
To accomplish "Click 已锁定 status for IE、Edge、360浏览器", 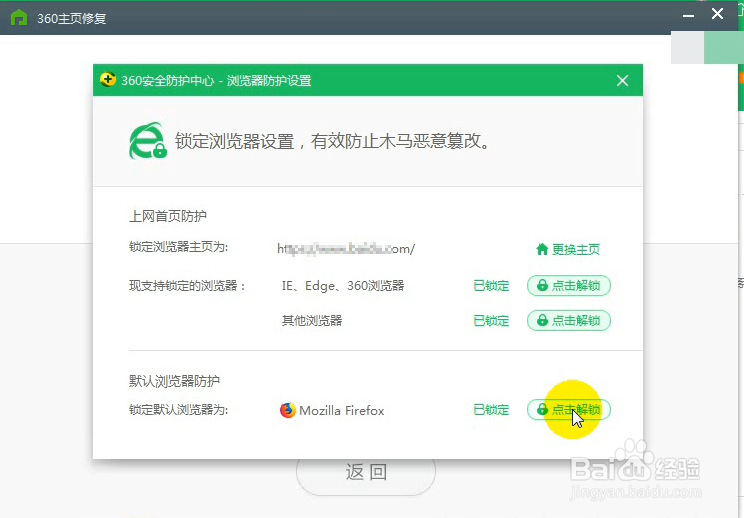I will point(491,286).
